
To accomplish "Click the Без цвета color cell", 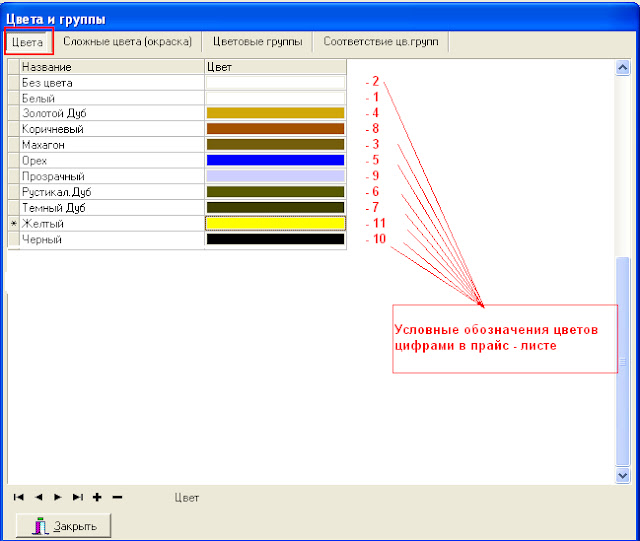I will (x=275, y=82).
